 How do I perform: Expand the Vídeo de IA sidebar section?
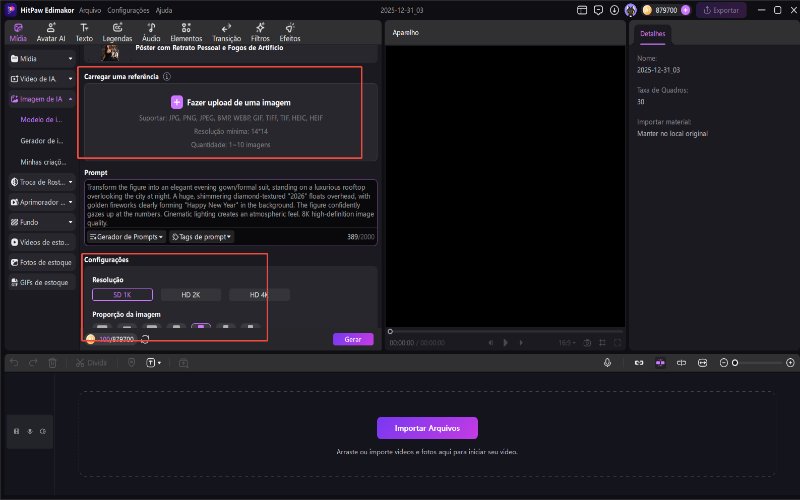click(40, 78)
